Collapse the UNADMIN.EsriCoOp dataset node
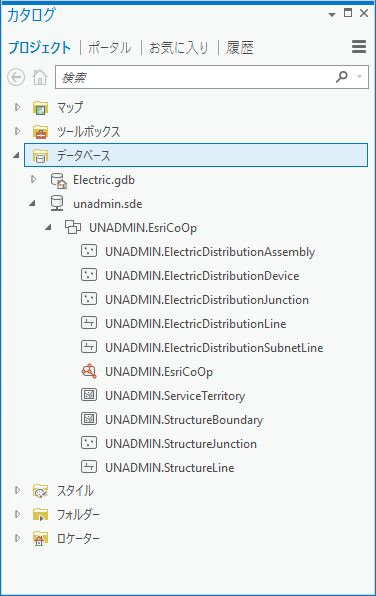This screenshot has height=596, width=376. 48,227
